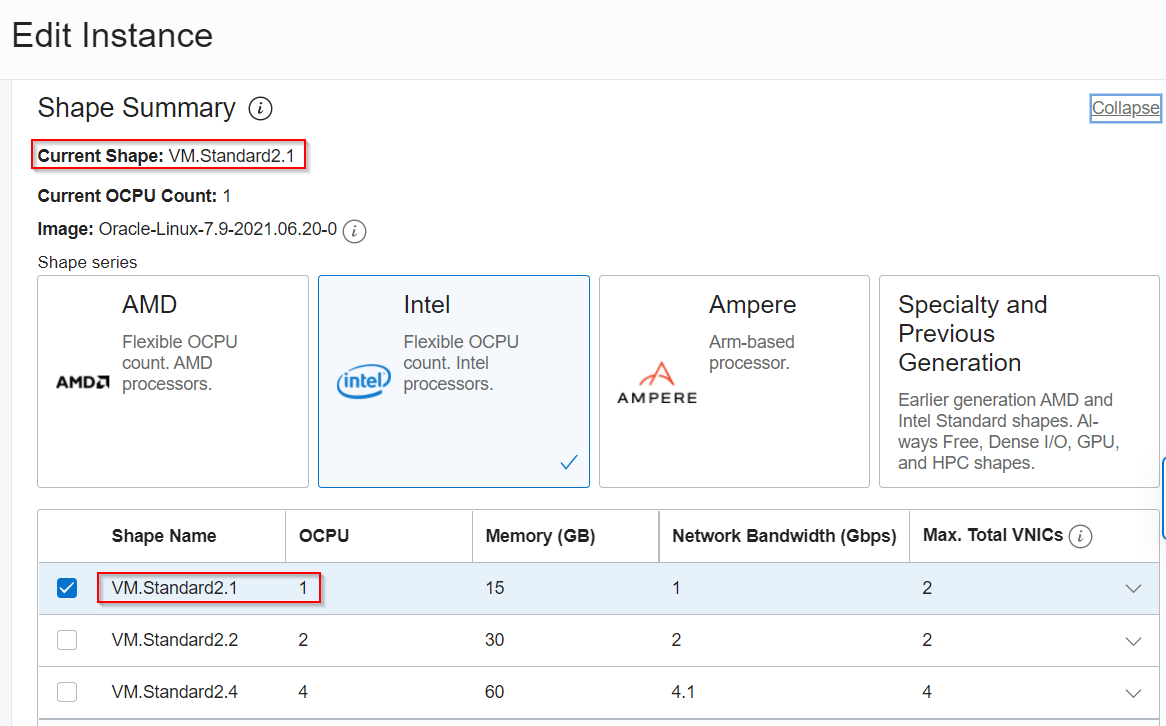
Task: Expand the VM.Standard2.1 row details chevron
Action: coord(1133,588)
